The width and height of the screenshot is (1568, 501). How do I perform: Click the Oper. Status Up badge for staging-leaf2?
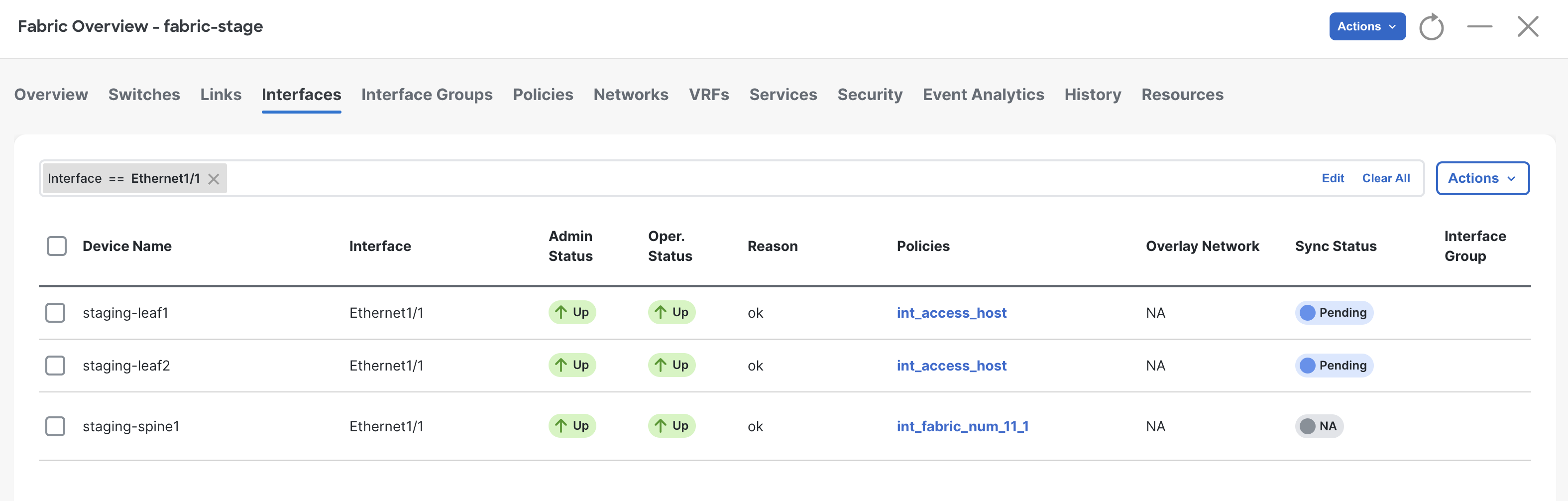pyautogui.click(x=672, y=365)
